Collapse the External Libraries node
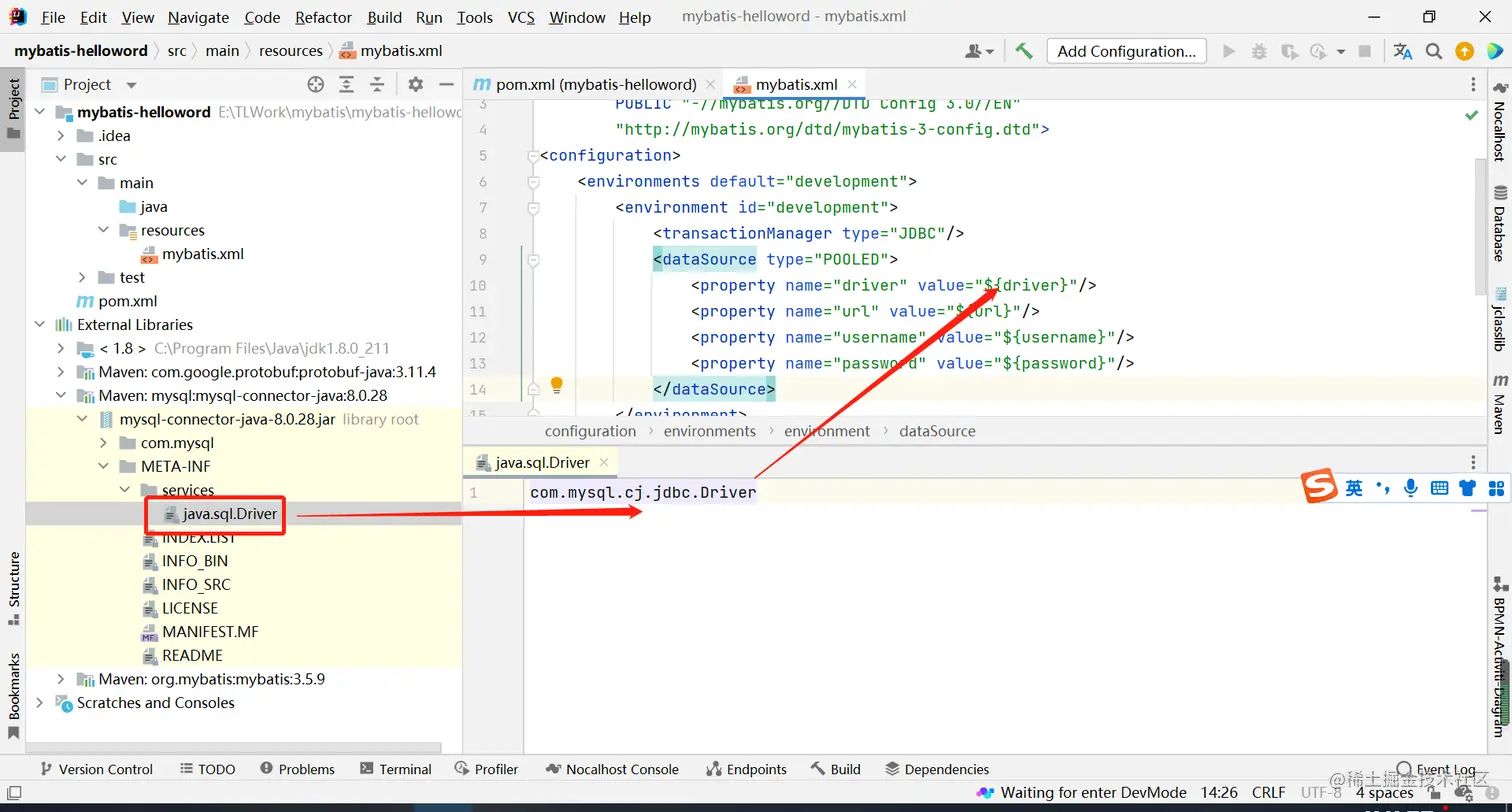The image size is (1512, 812). [39, 325]
